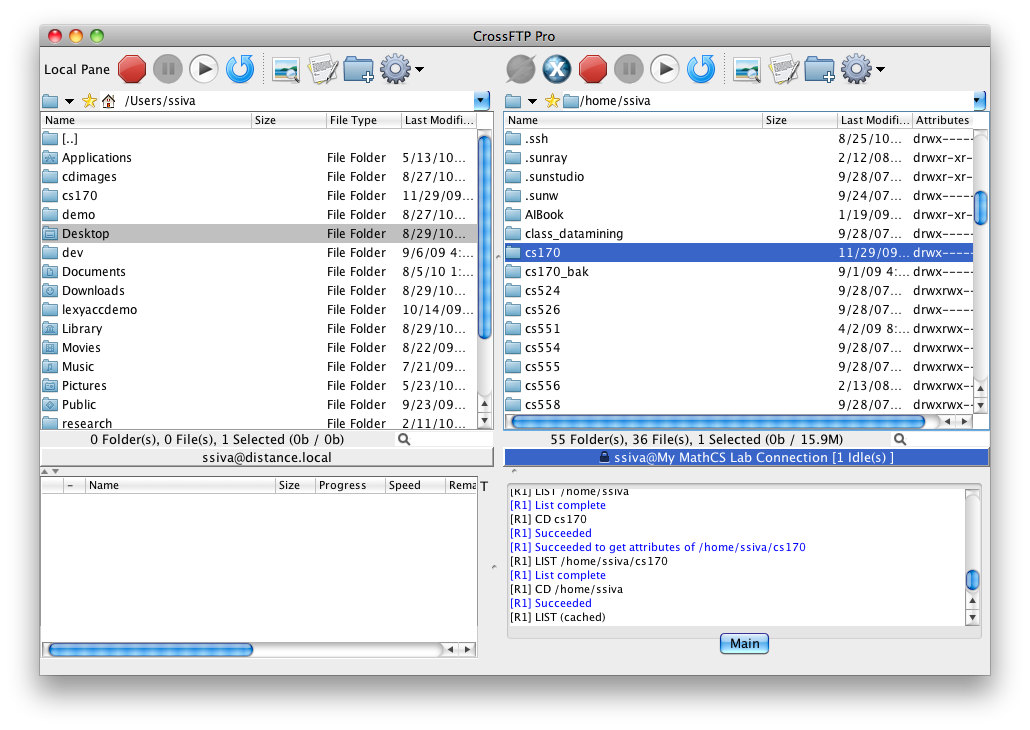The image size is (1030, 730).
Task: Select the Applications folder in the local pane
Action: [259, 158]
